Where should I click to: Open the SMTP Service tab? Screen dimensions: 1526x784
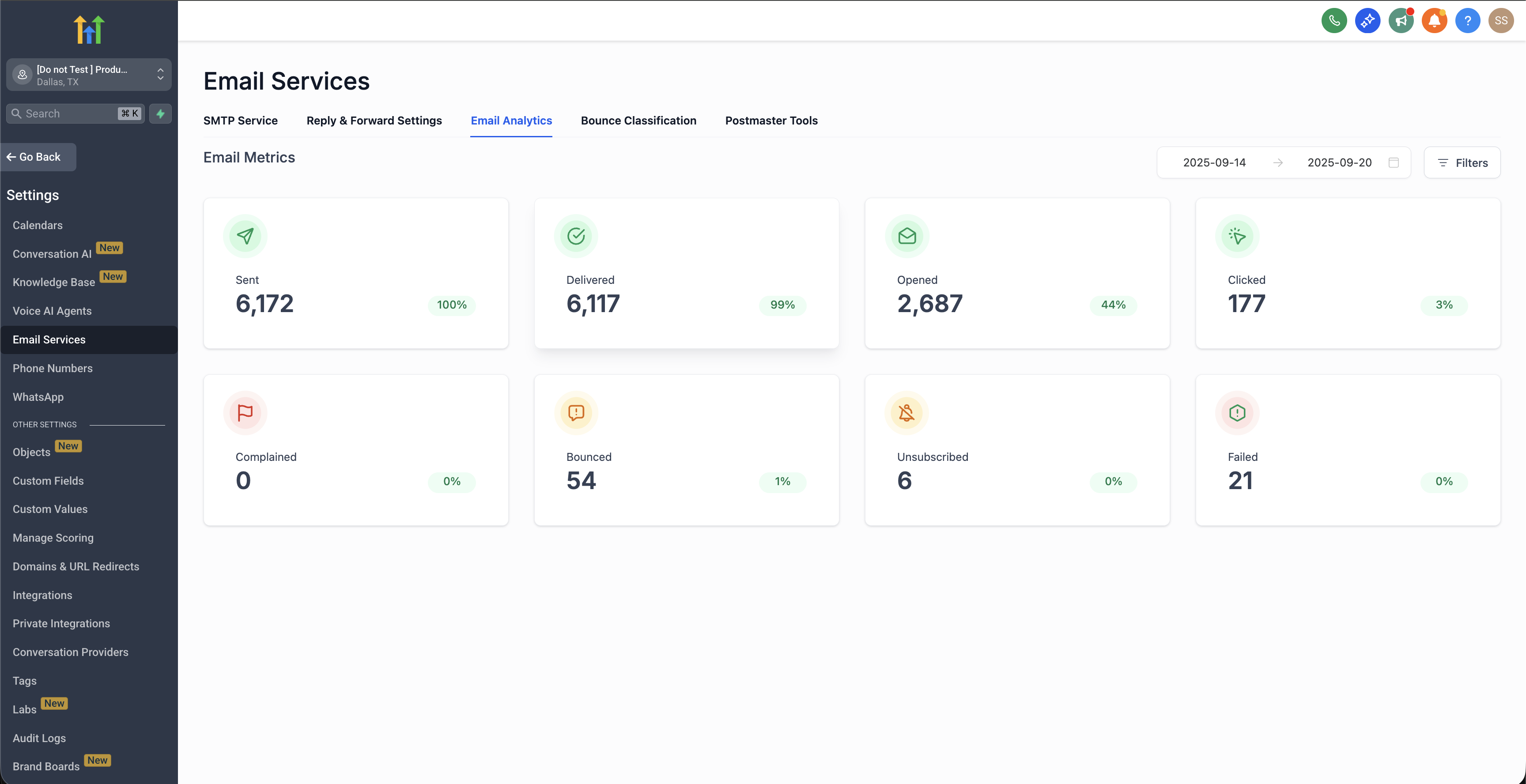pos(240,120)
